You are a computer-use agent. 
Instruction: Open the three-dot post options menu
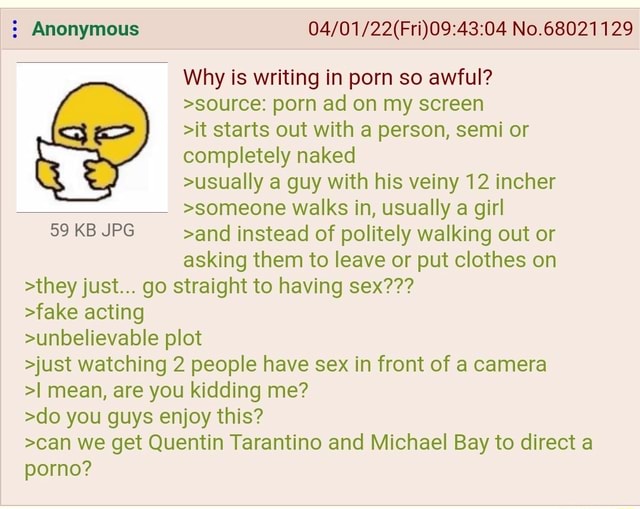(15, 29)
